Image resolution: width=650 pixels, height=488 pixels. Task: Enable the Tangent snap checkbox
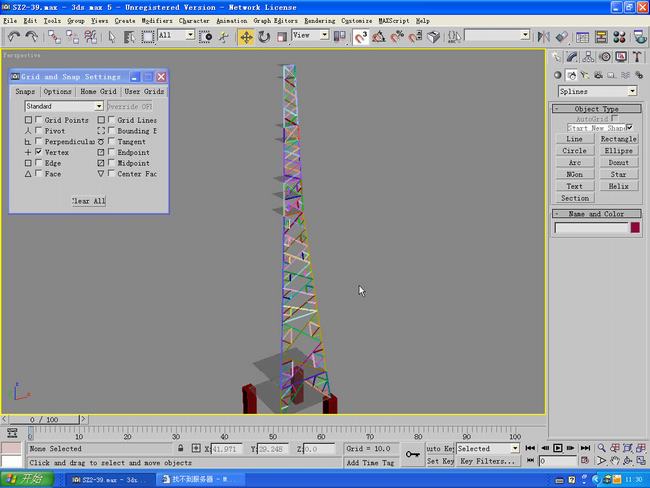[x=111, y=141]
